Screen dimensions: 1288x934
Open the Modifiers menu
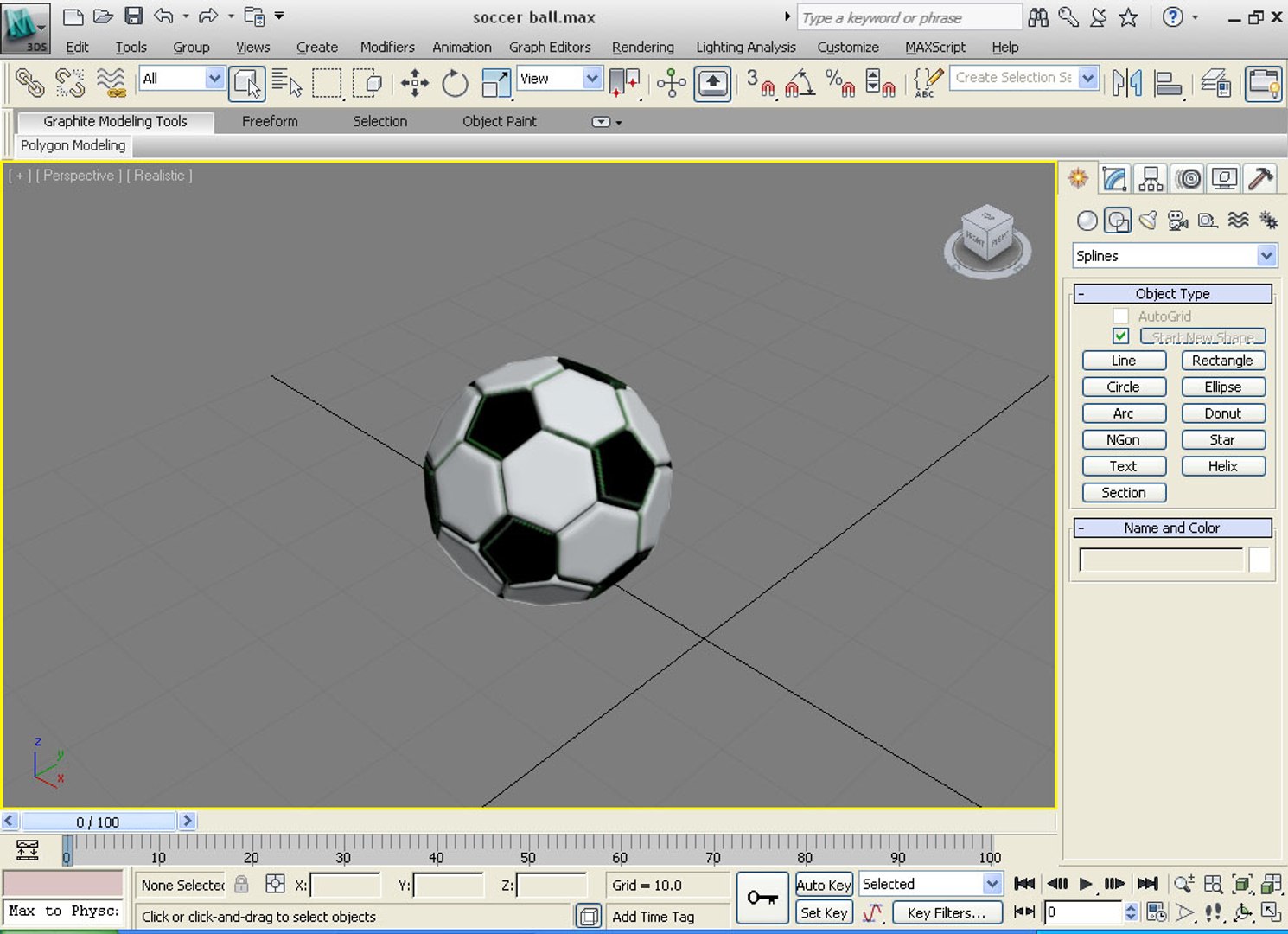coord(387,48)
